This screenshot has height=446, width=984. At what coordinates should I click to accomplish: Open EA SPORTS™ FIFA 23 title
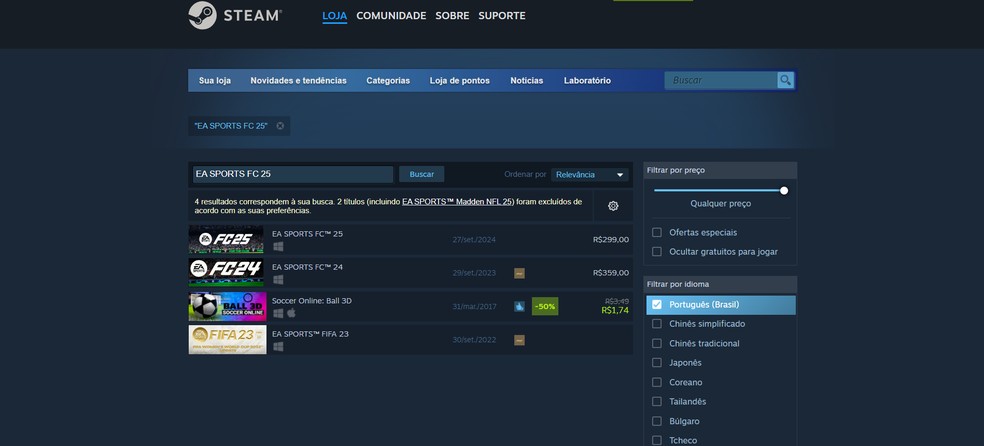(x=310, y=334)
